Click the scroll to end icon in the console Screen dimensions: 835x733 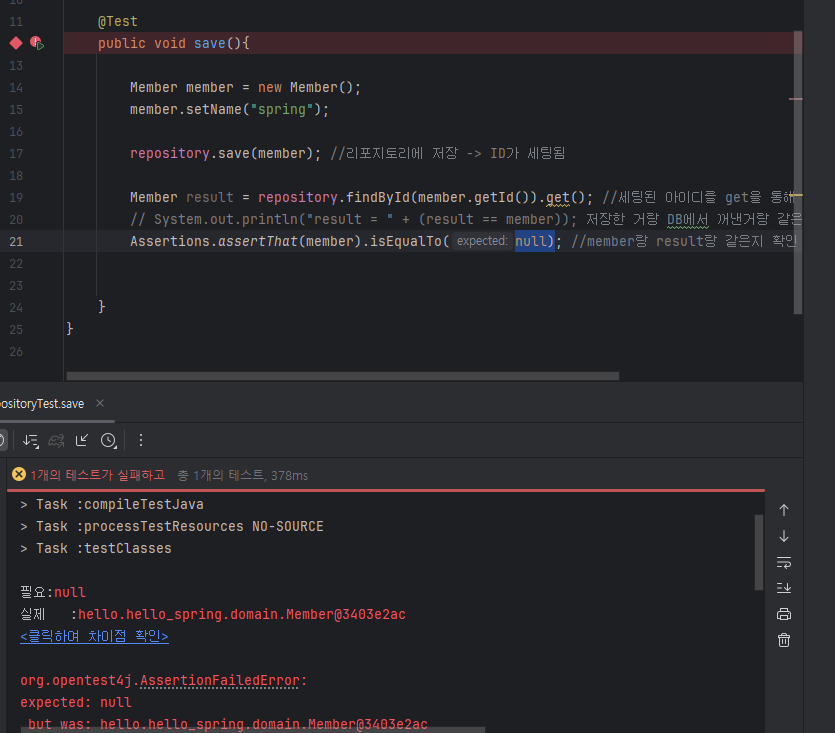pos(784,588)
